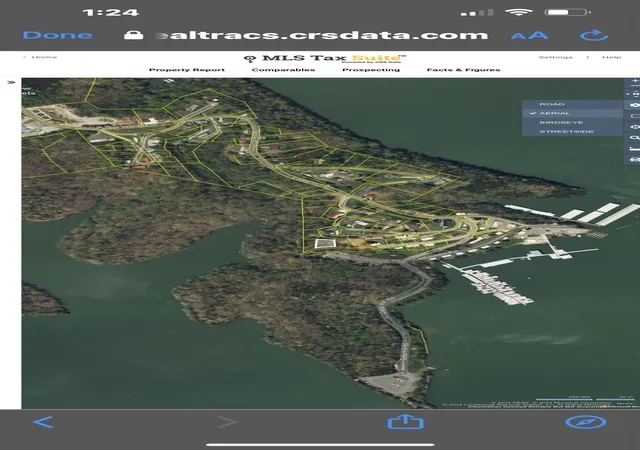
Task: Click the map zoom-in plus icon
Action: click(635, 81)
